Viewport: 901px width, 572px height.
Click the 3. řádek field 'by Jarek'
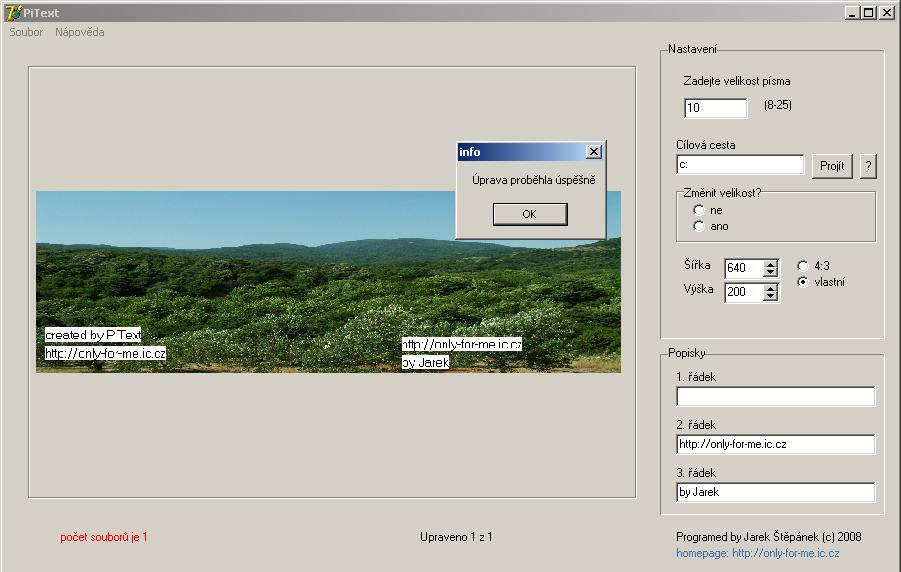point(776,492)
